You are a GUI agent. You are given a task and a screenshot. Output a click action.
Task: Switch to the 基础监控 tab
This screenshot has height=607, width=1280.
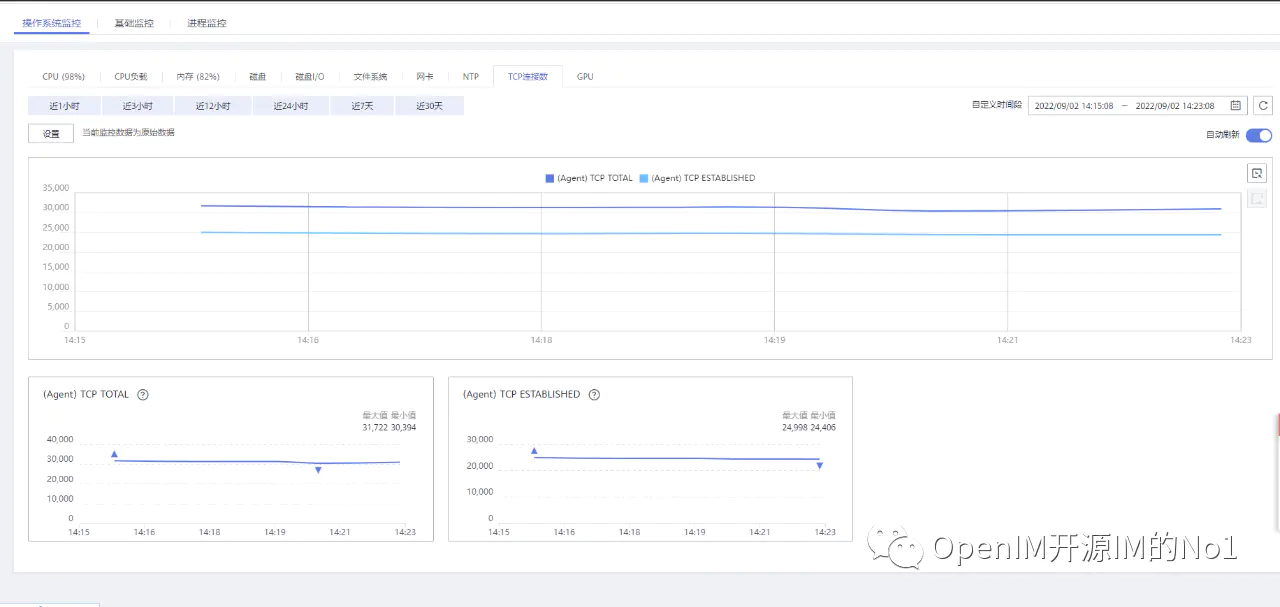pos(134,22)
